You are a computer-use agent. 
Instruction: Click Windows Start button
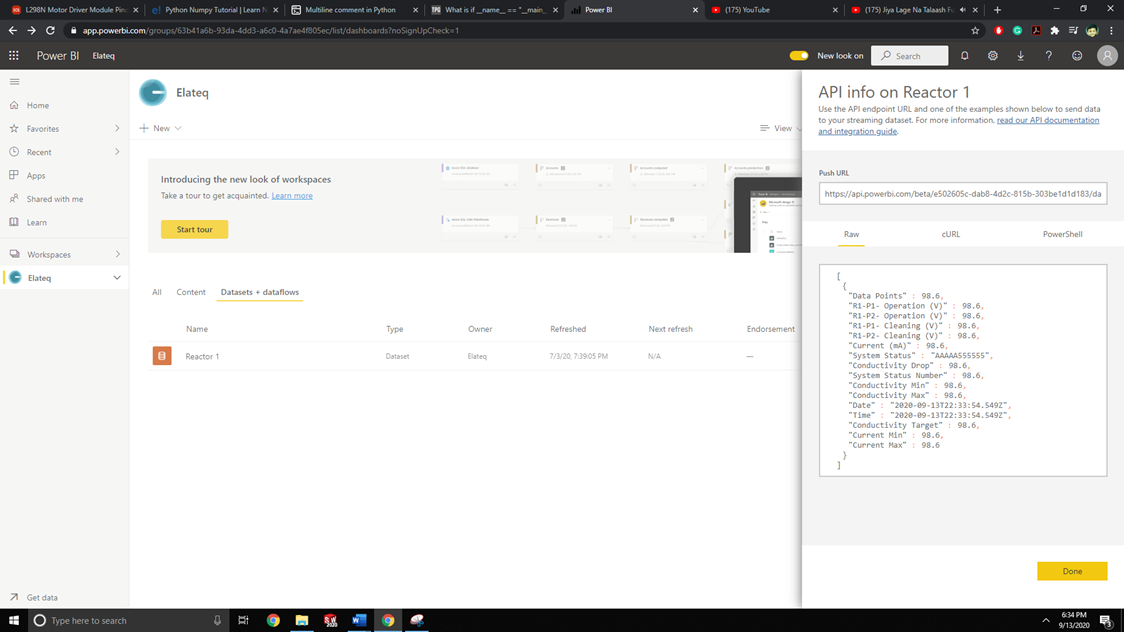[x=14, y=620]
